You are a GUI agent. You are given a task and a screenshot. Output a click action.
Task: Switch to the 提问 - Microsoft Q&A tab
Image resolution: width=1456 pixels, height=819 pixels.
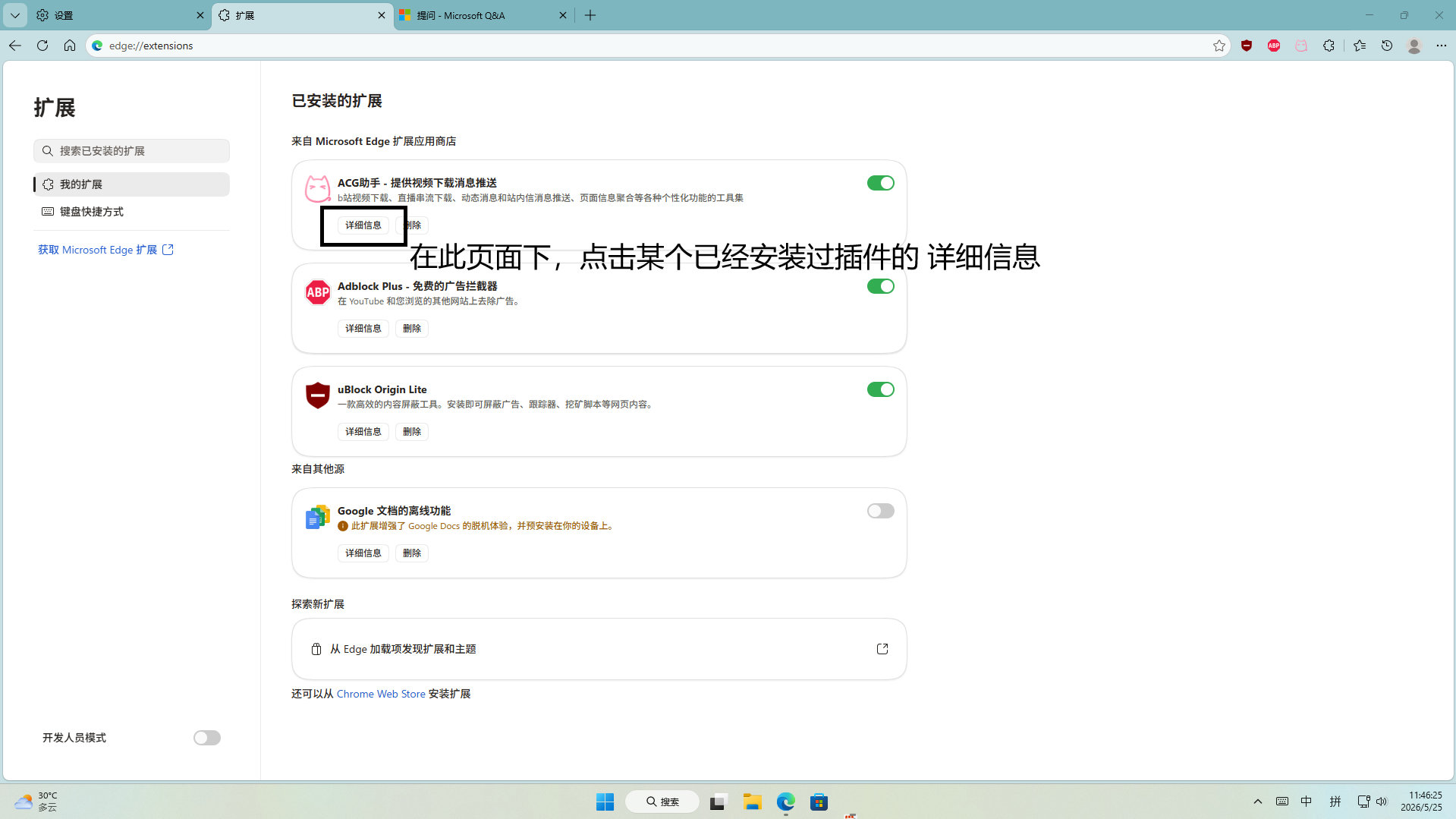(x=484, y=15)
